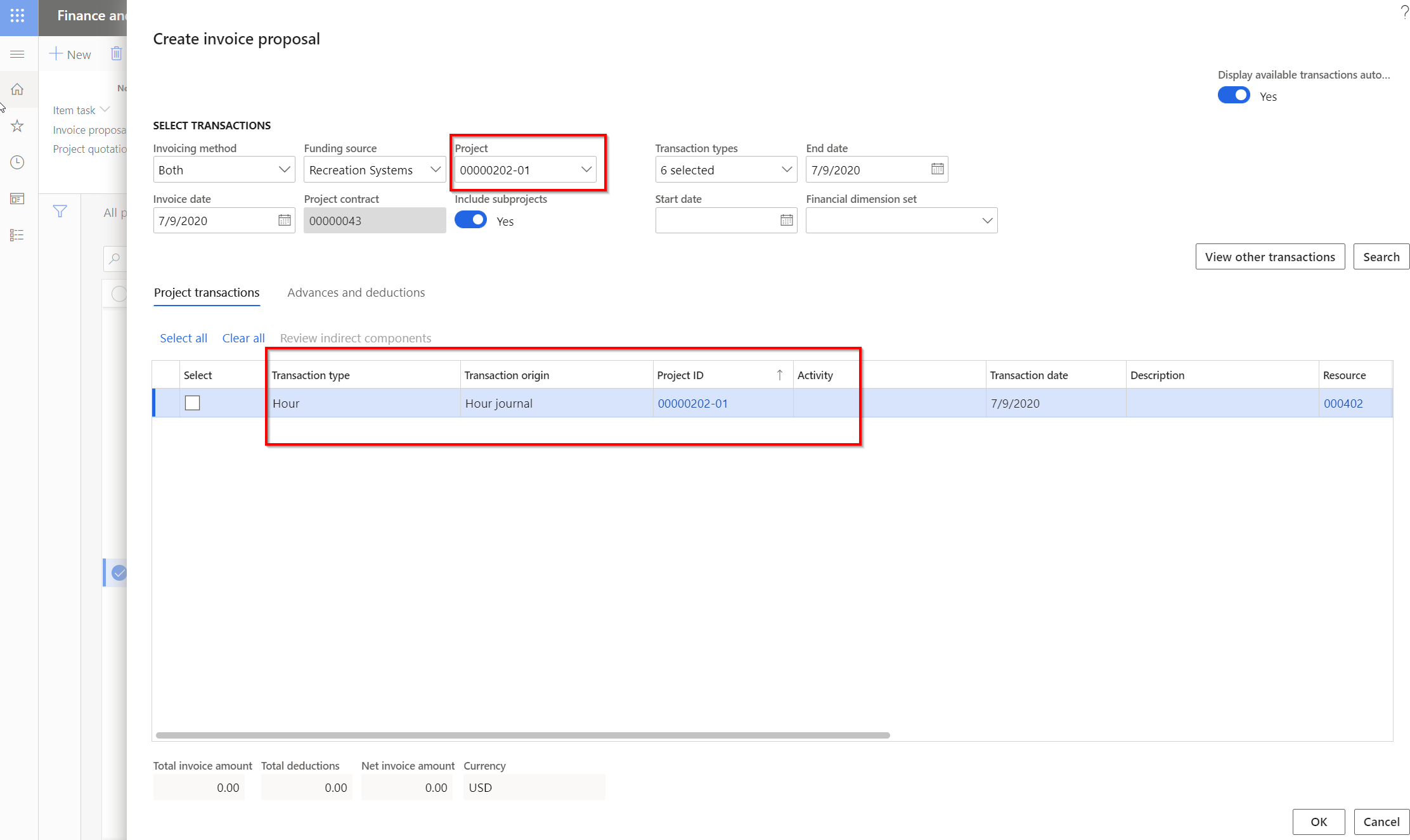The height and width of the screenshot is (840, 1410).
Task: Expand the navigation pane hamburger menu
Action: [x=18, y=54]
